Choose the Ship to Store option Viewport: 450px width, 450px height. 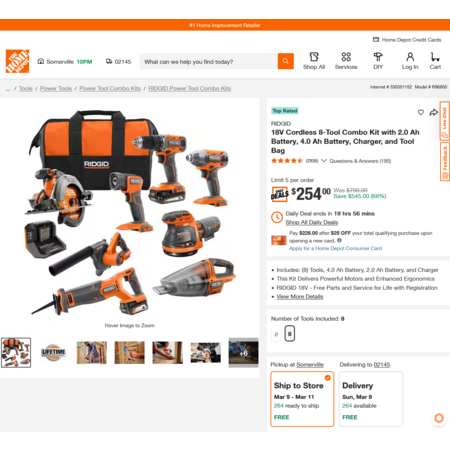[x=302, y=399]
